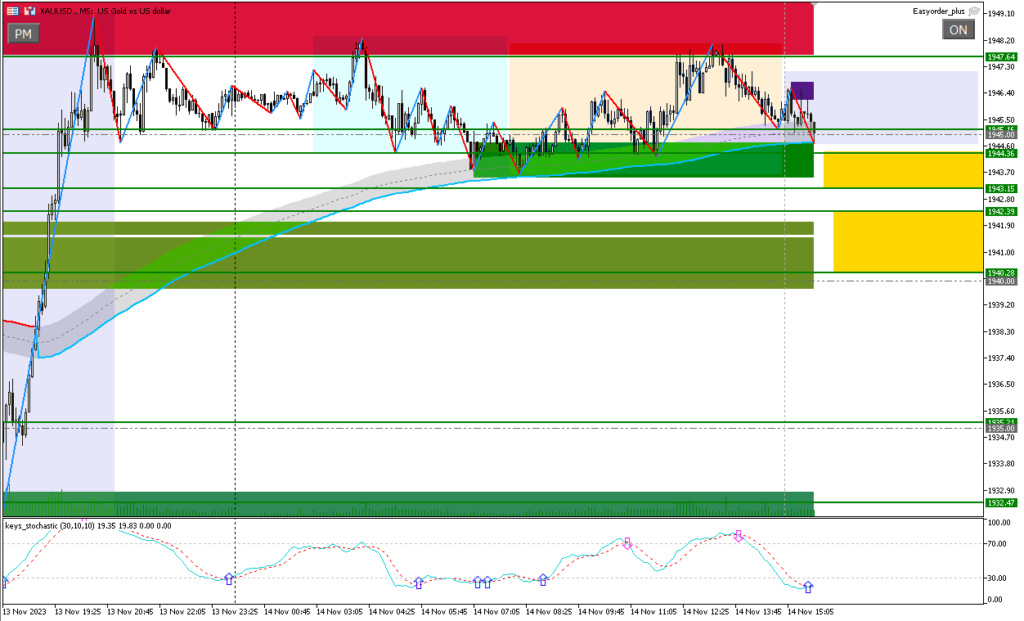The width and height of the screenshot is (1024, 621).
Task: Click the blue up arrow near 08:25
Action: tap(543, 579)
